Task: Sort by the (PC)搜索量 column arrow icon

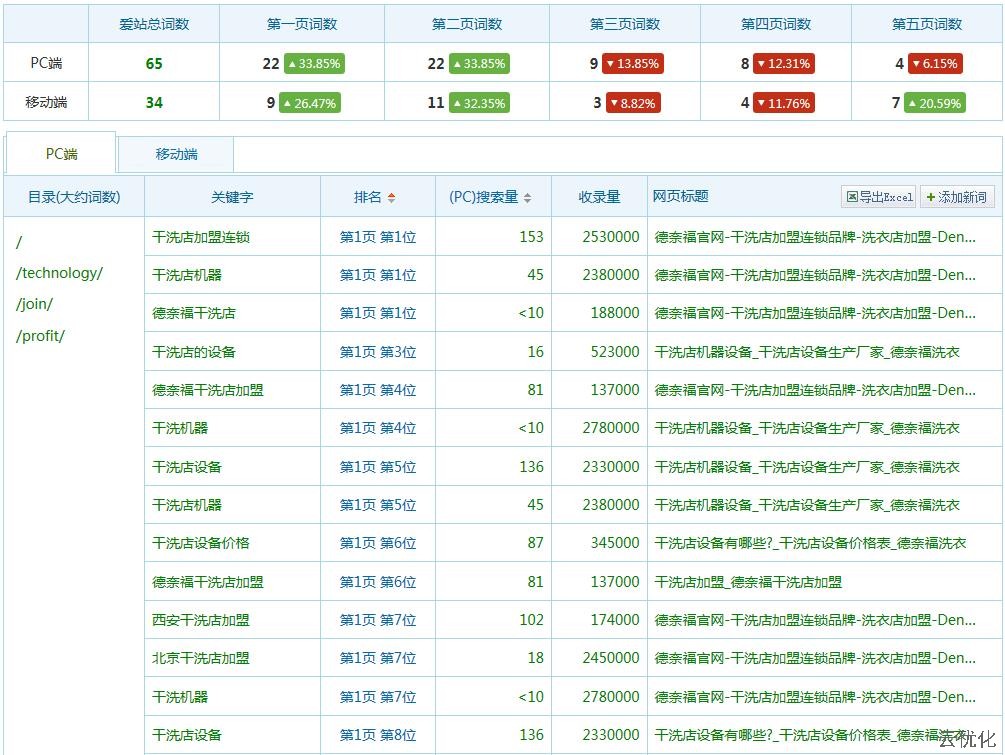Action: point(527,198)
